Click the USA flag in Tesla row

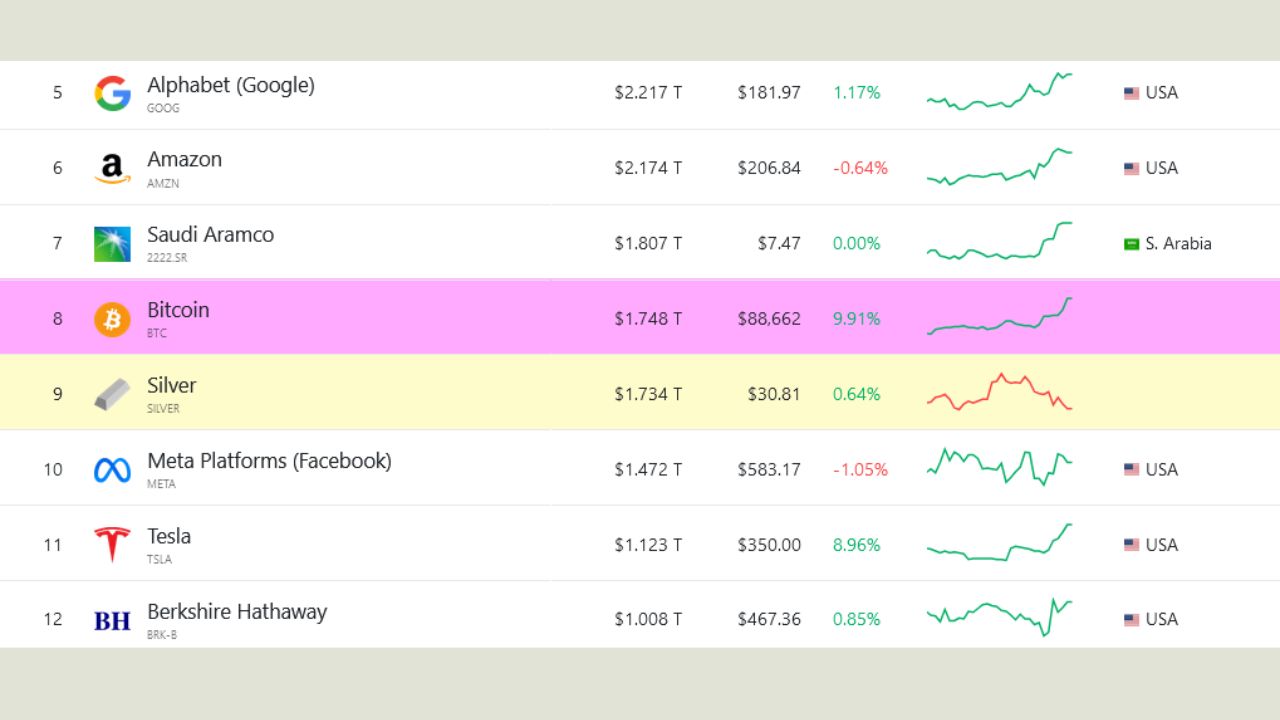[1131, 545]
